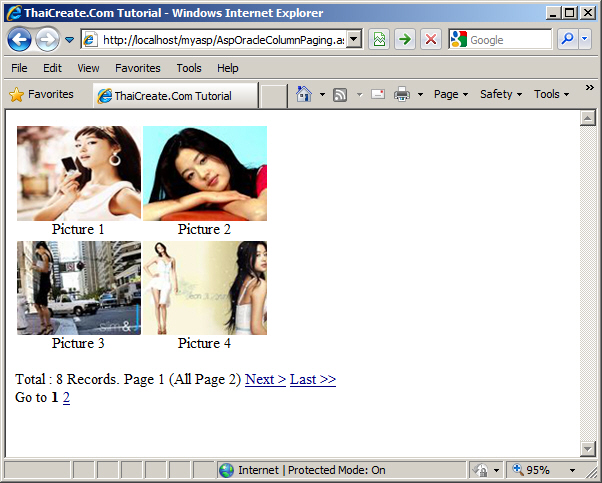
Task: Expand the feeds dropdown arrow
Action: tap(359, 94)
